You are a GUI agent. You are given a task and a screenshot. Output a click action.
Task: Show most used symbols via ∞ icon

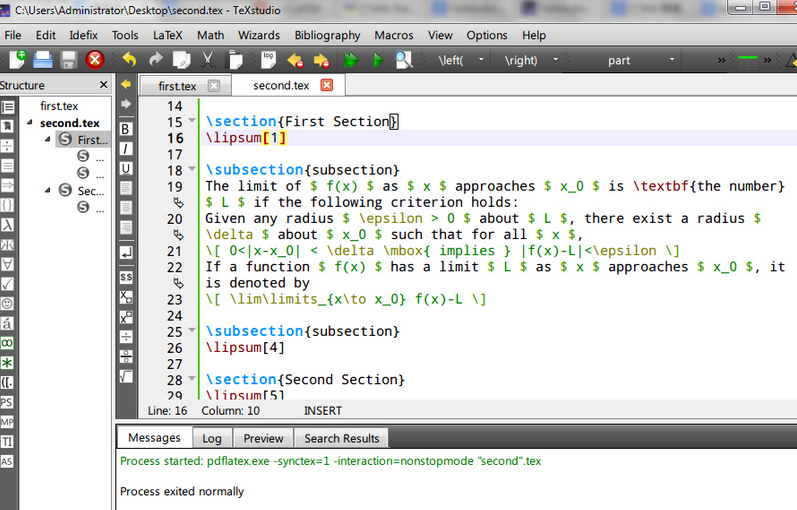click(x=7, y=343)
